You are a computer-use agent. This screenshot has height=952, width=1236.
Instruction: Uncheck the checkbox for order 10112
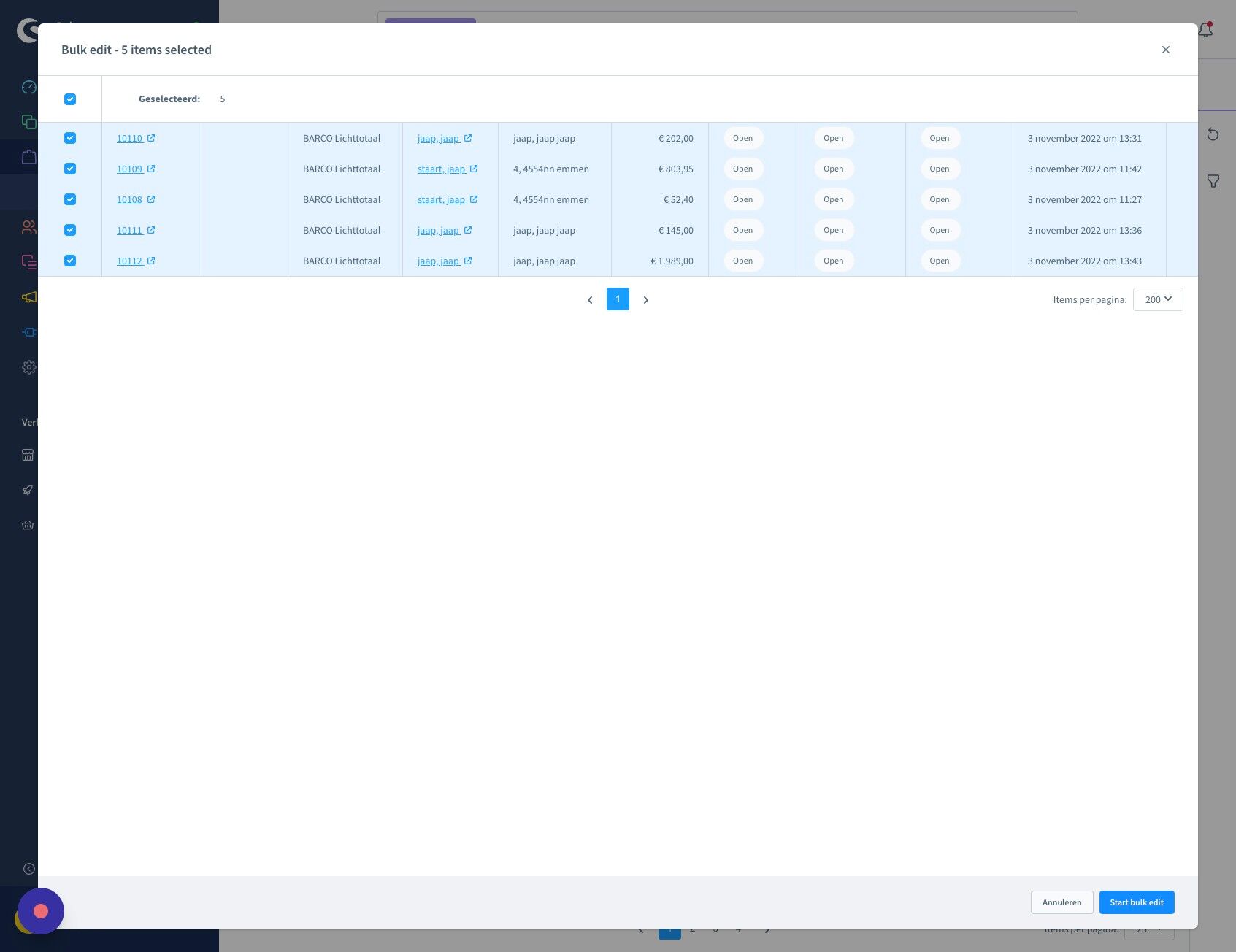coord(70,261)
